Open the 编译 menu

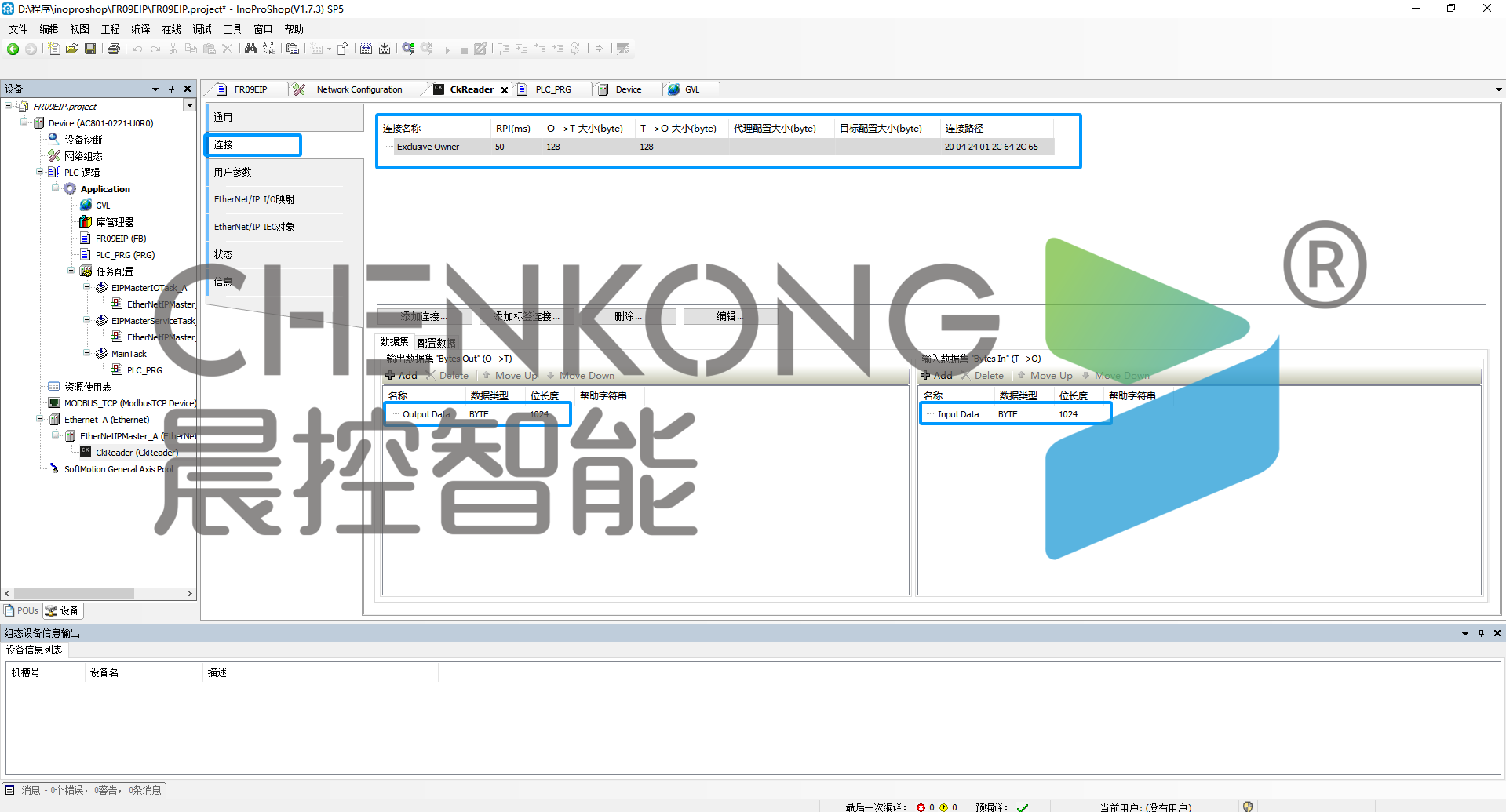click(x=140, y=29)
